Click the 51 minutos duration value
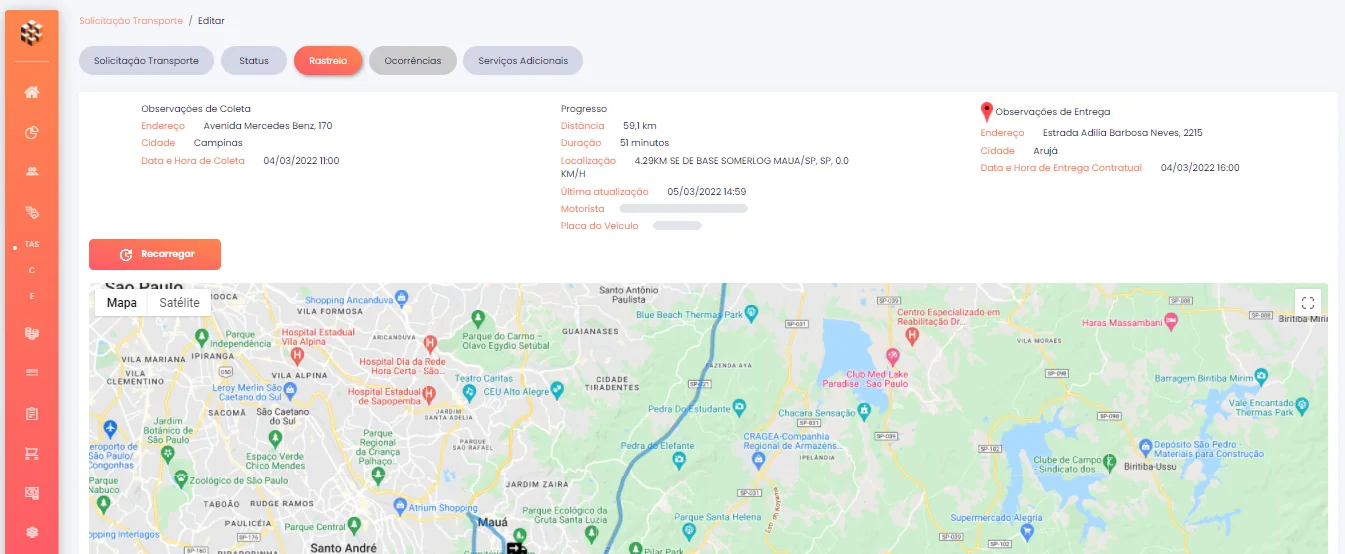1345x554 pixels. pos(644,143)
